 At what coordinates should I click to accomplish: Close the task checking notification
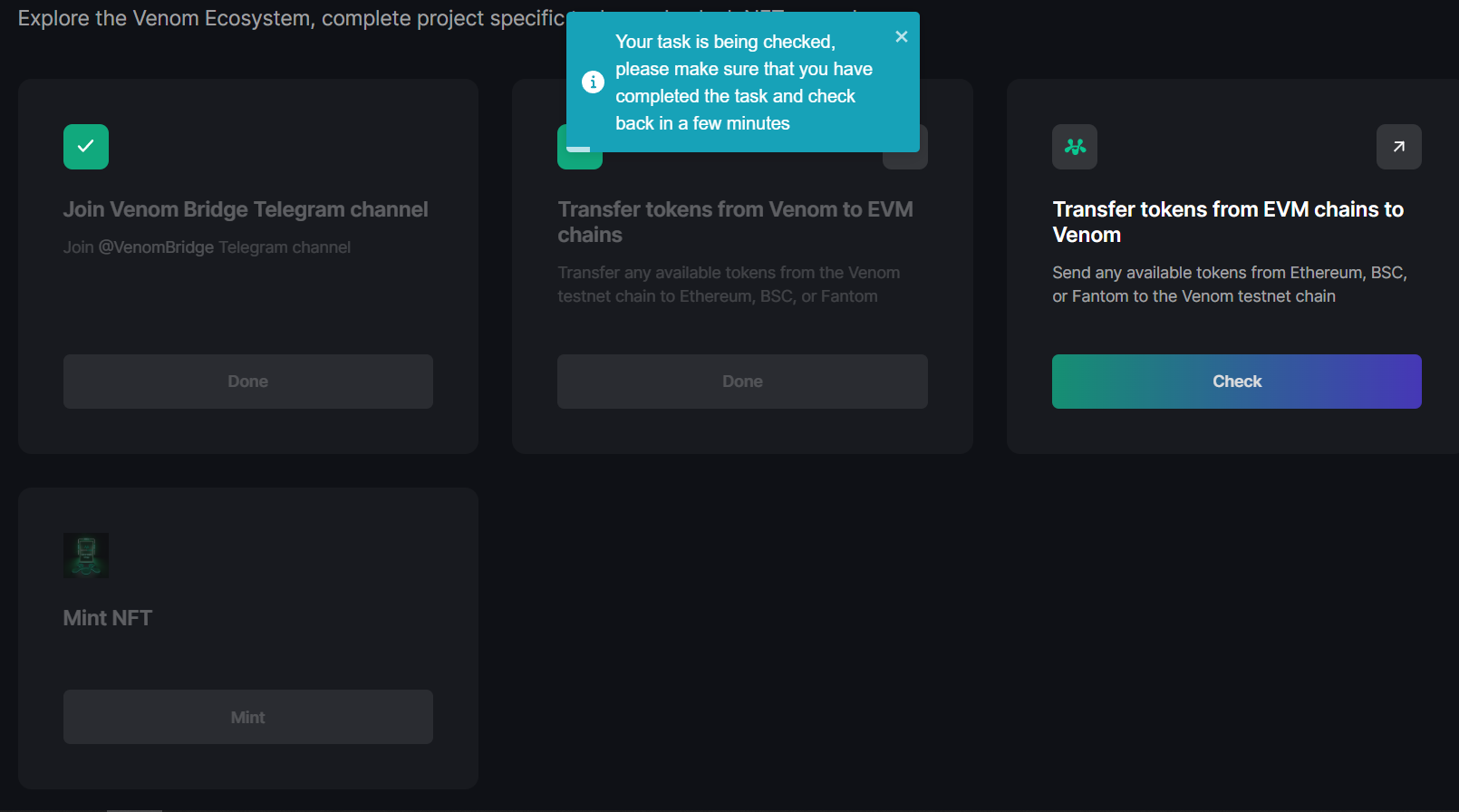[x=901, y=37]
